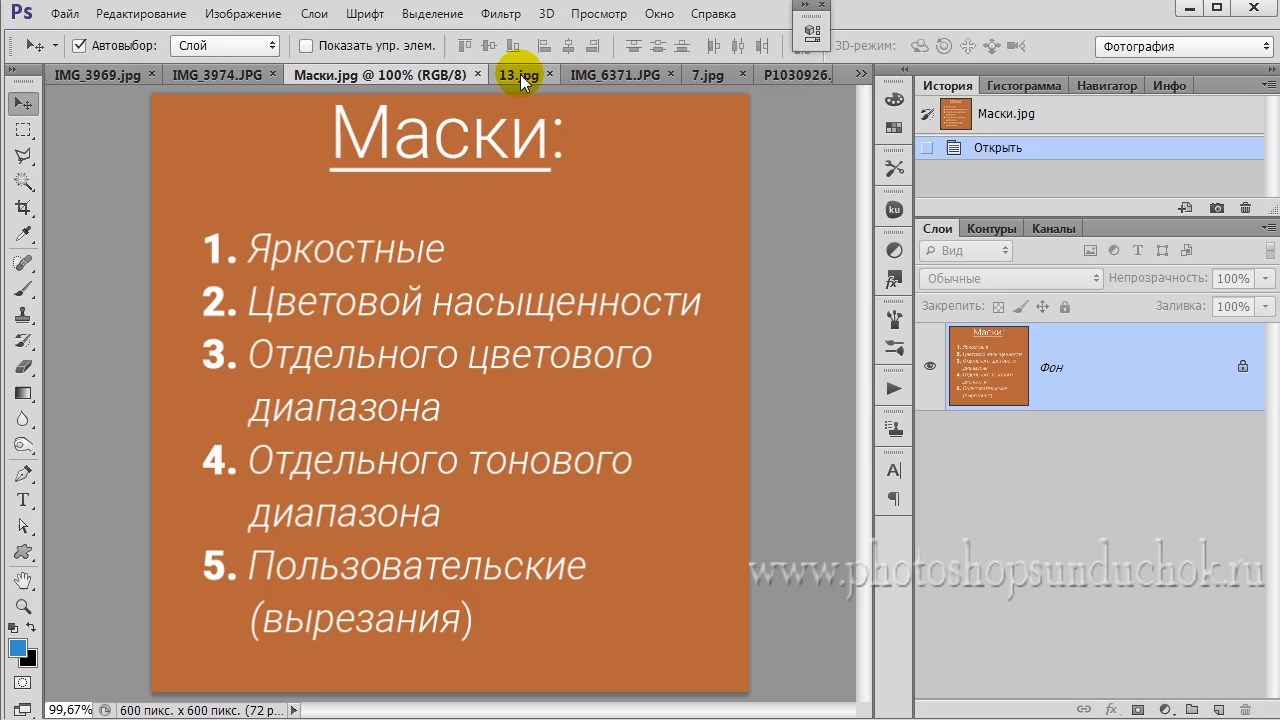Click the delete layer trash icon

point(1245,709)
